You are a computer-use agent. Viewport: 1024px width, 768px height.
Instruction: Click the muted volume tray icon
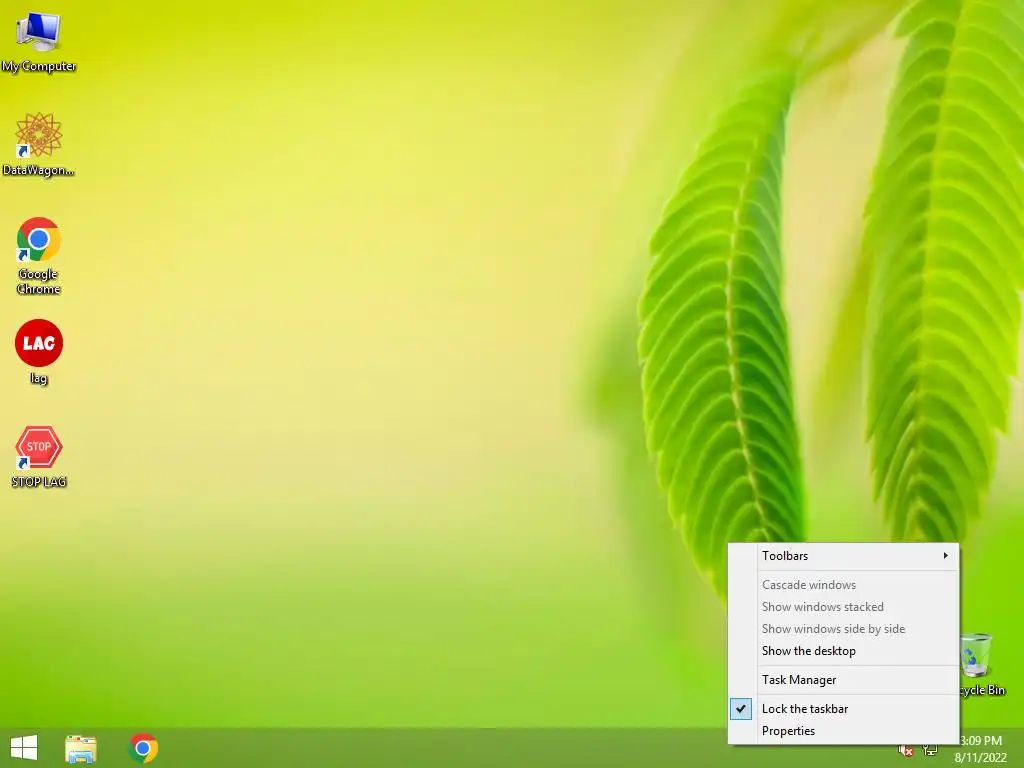pyautogui.click(x=906, y=751)
